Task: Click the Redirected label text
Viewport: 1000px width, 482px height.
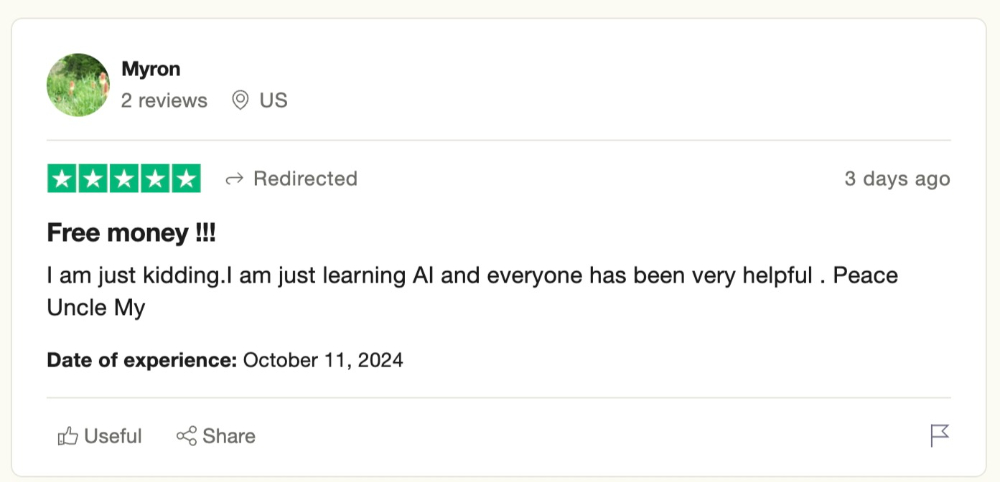Action: (x=305, y=179)
